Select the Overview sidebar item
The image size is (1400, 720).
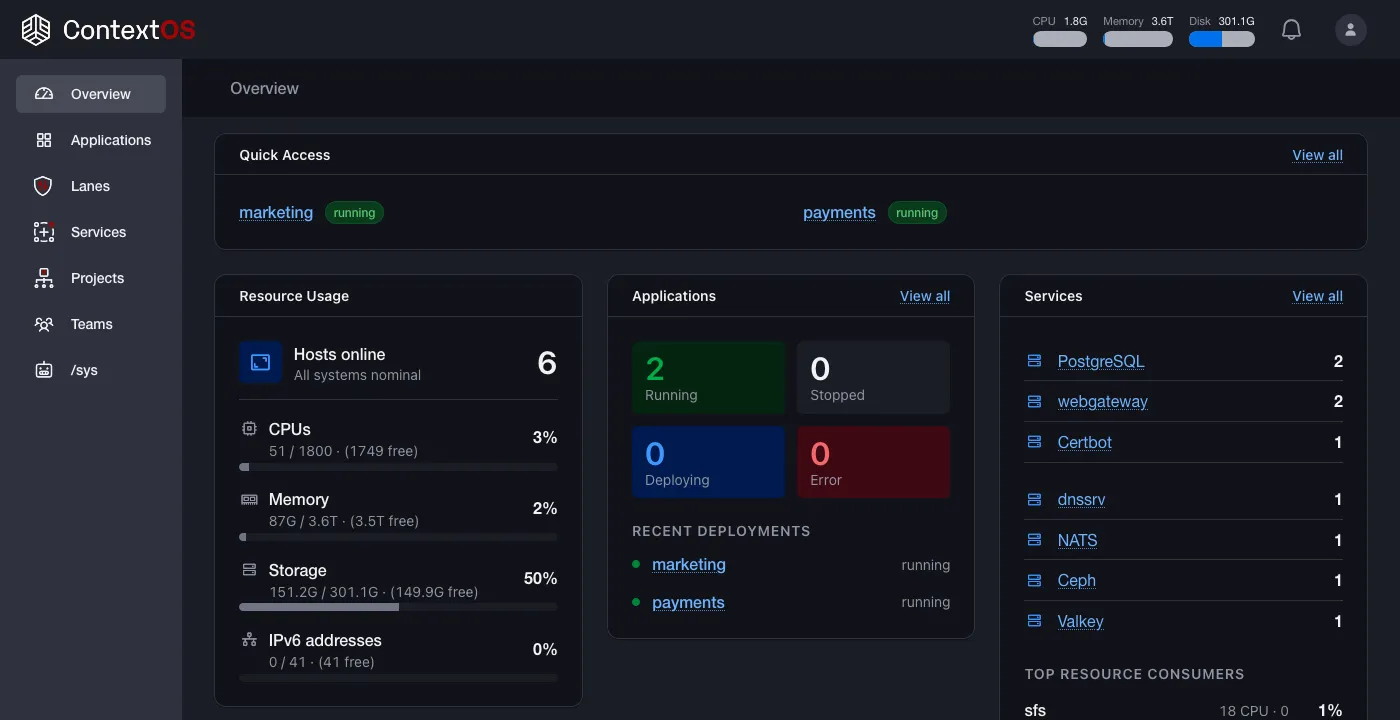(91, 94)
